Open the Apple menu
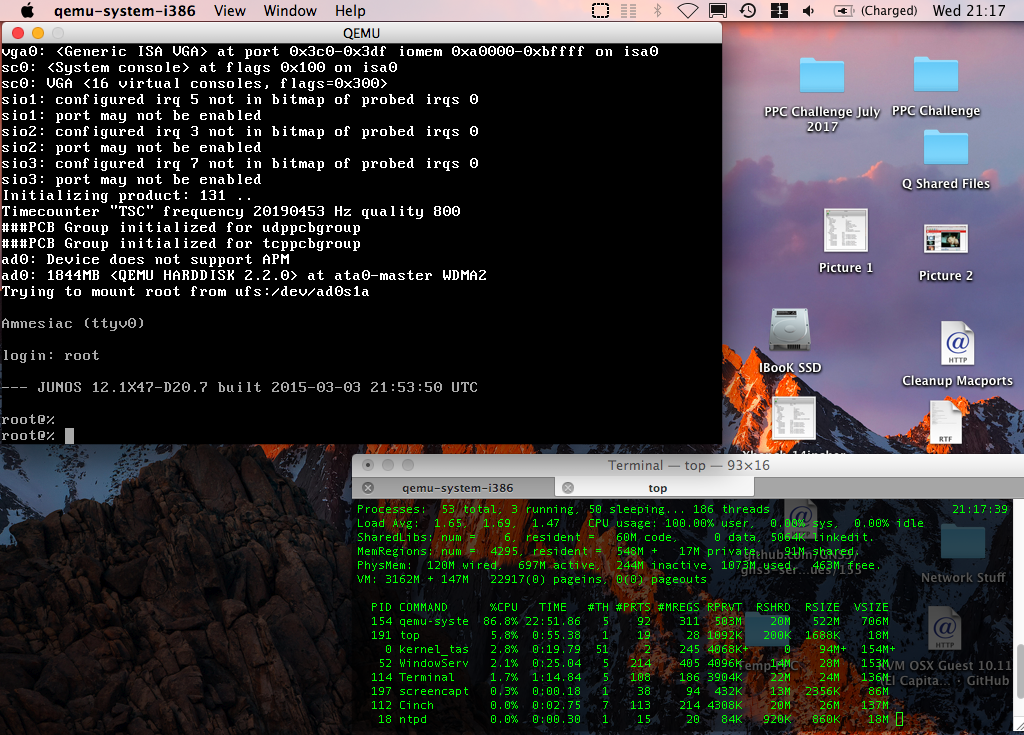1024x735 pixels. click(27, 10)
